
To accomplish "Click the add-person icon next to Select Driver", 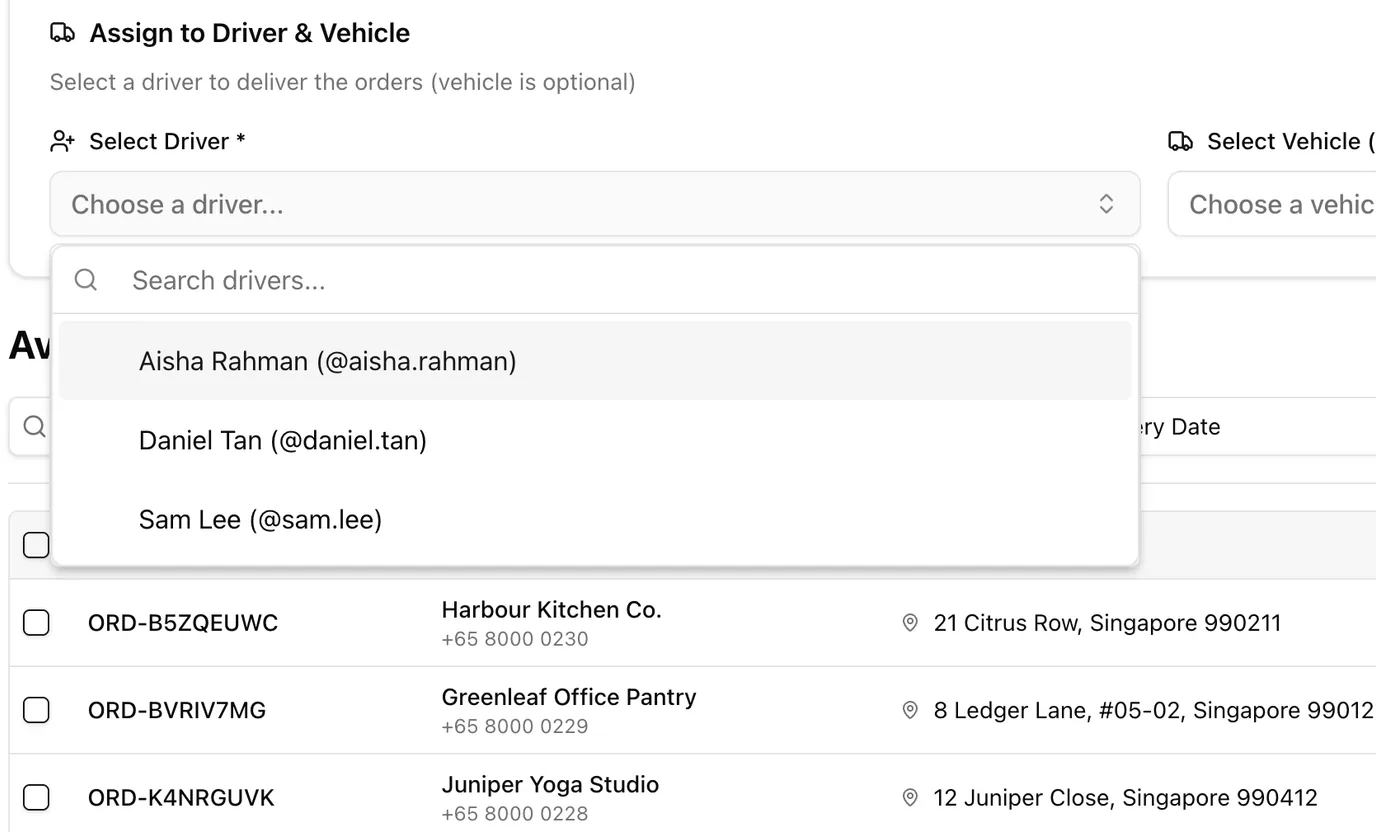I will point(62,142).
